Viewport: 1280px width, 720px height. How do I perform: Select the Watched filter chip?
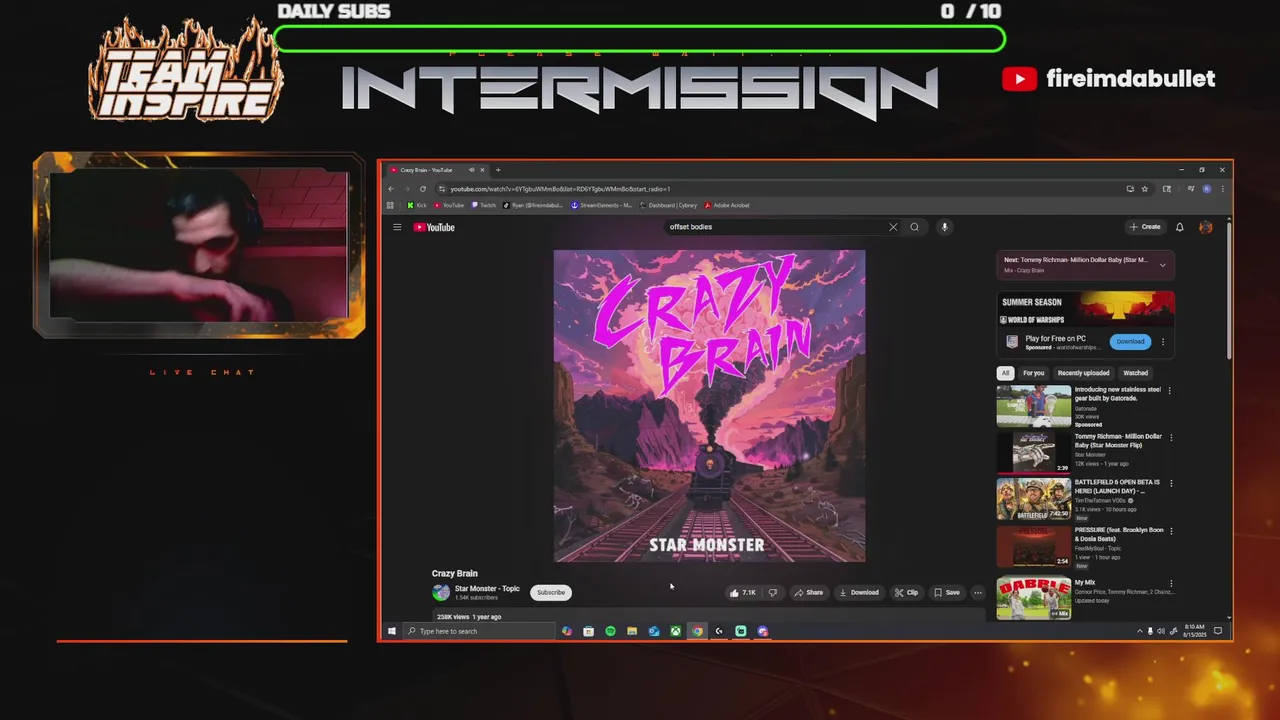pyautogui.click(x=1135, y=373)
